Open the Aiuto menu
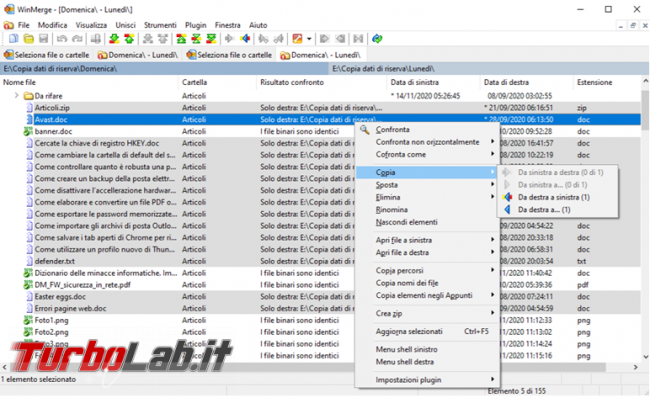The height and width of the screenshot is (398, 650). coord(258,25)
